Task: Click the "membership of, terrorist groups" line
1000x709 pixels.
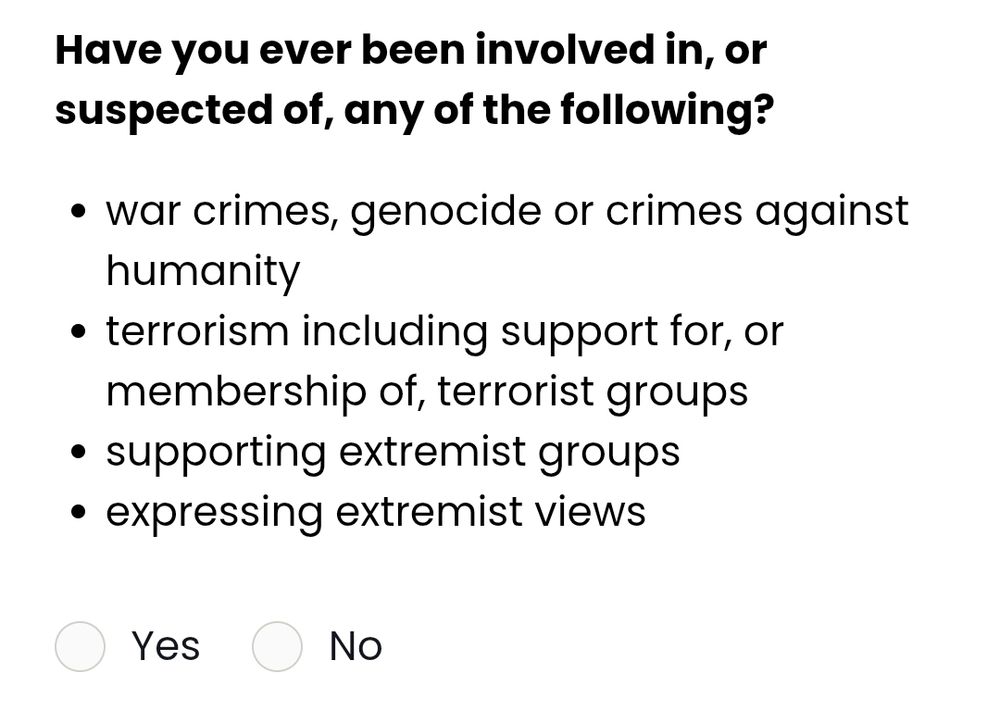Action: point(427,391)
